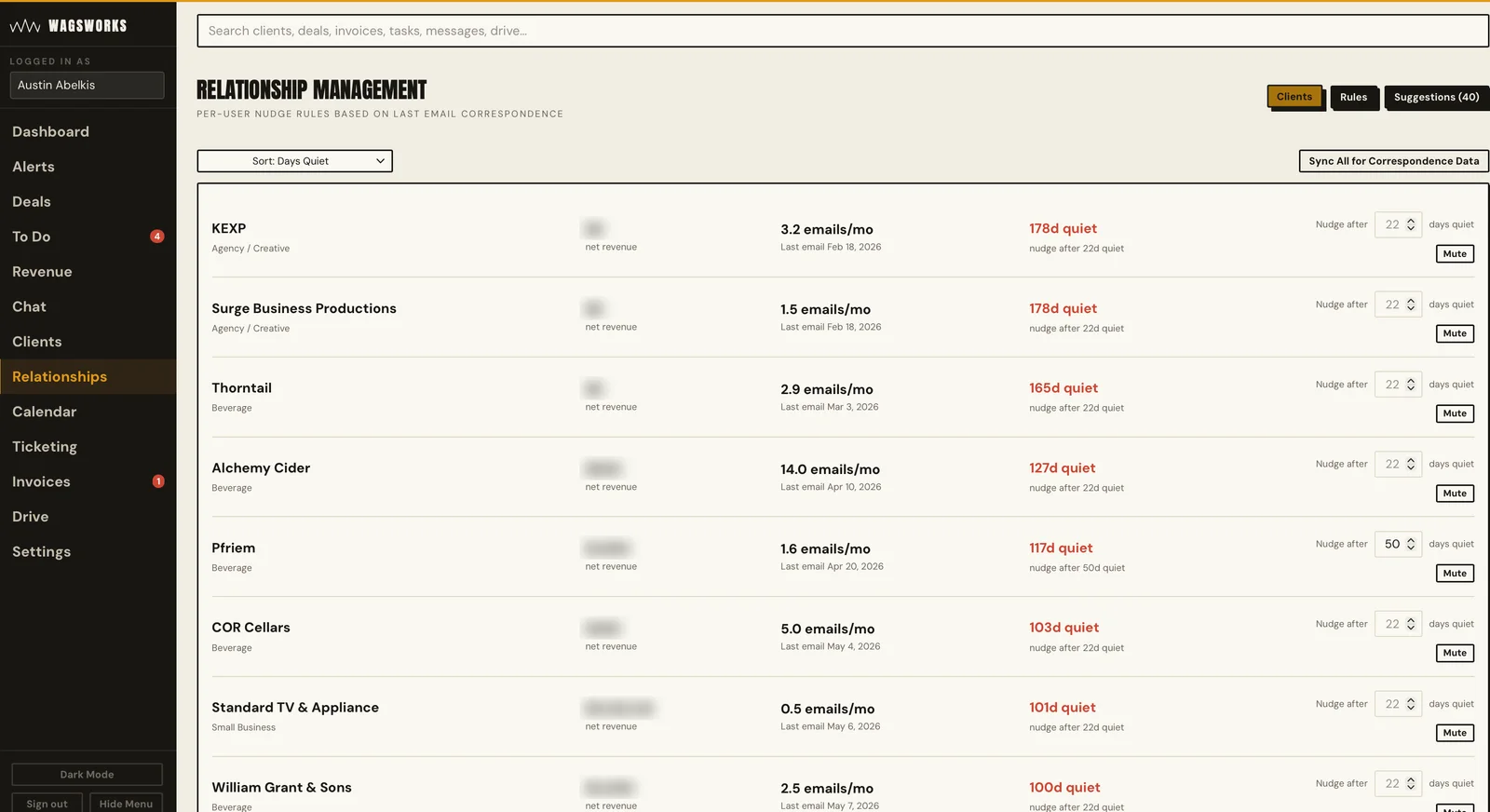
Task: Click Sync All for Correspondence Data
Action: coord(1393,161)
